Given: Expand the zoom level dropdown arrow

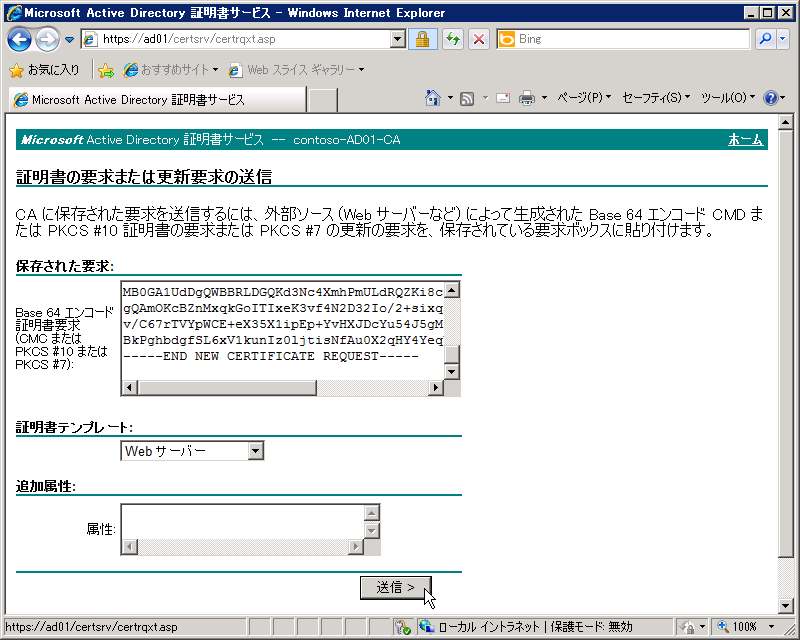Looking at the screenshot, I should click(x=771, y=627).
